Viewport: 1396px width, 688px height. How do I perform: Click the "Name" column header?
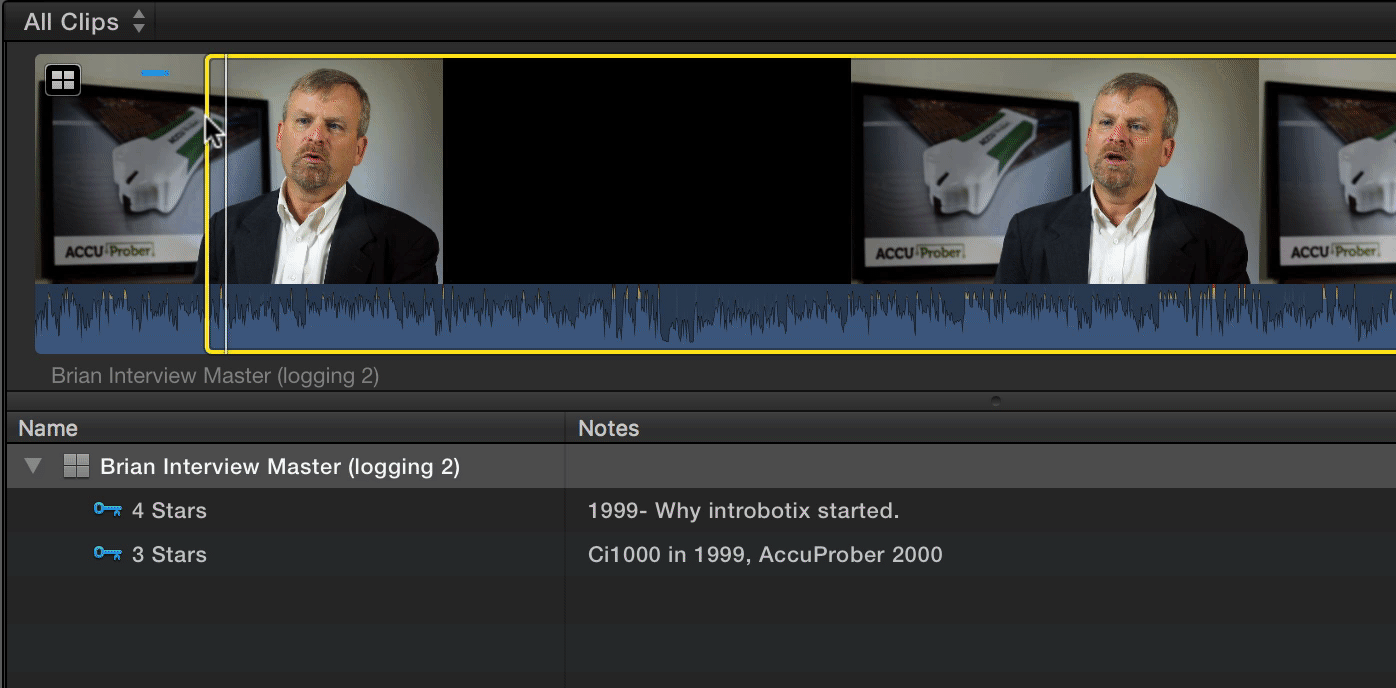point(47,428)
